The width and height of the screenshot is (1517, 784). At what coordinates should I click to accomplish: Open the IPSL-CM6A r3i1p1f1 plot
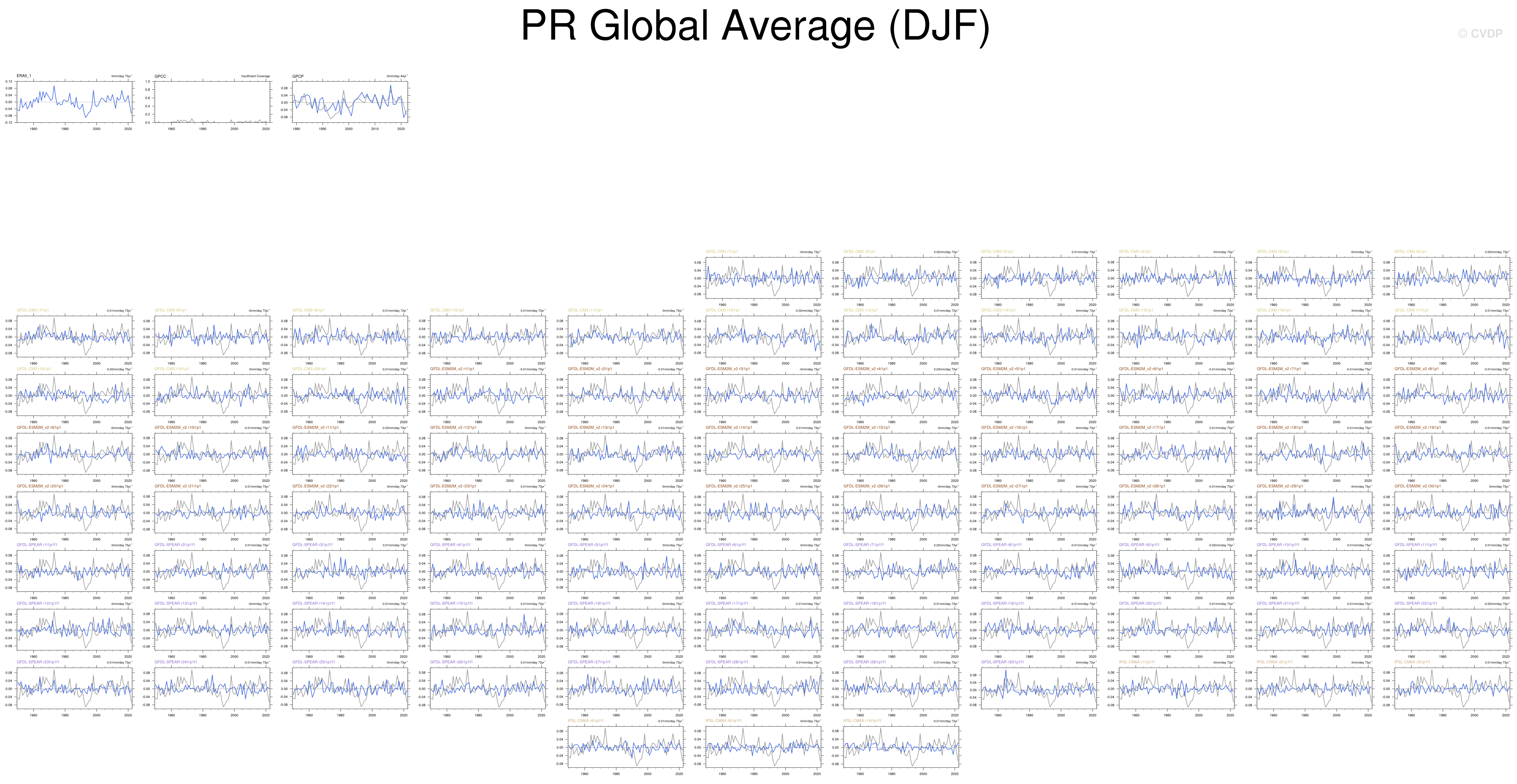(x=1452, y=688)
